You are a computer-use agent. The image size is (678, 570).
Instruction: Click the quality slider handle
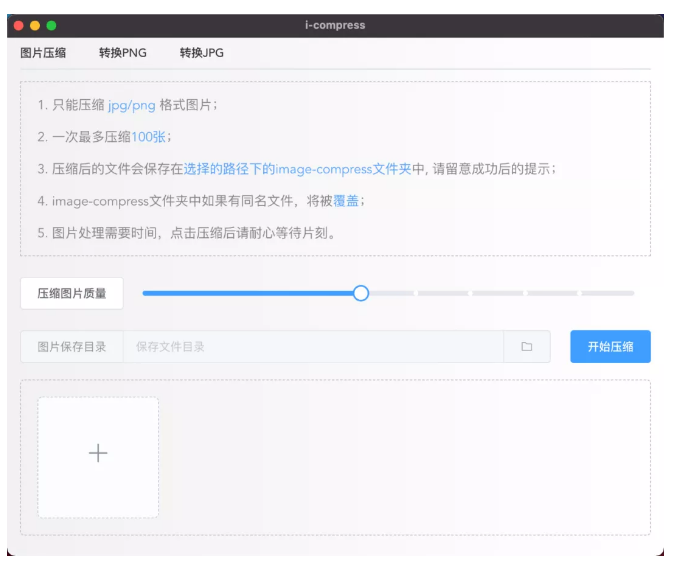coord(361,293)
